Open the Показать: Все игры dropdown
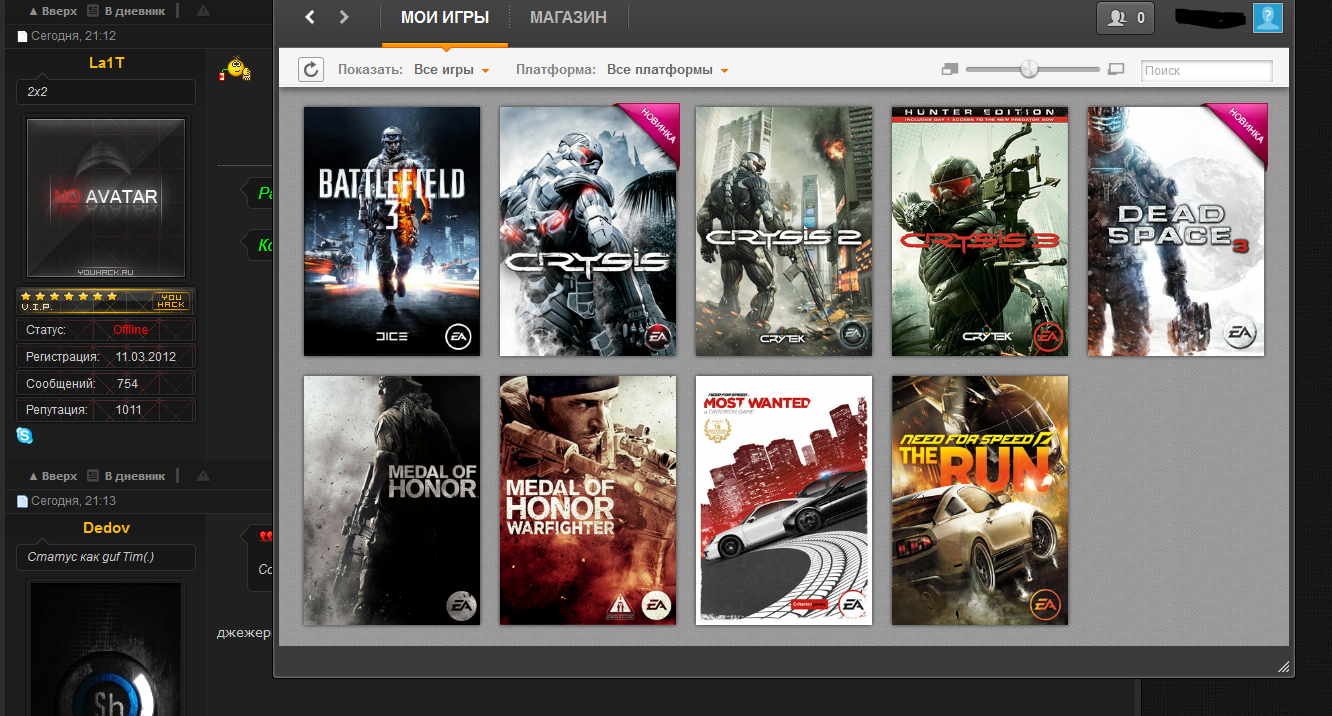 451,70
